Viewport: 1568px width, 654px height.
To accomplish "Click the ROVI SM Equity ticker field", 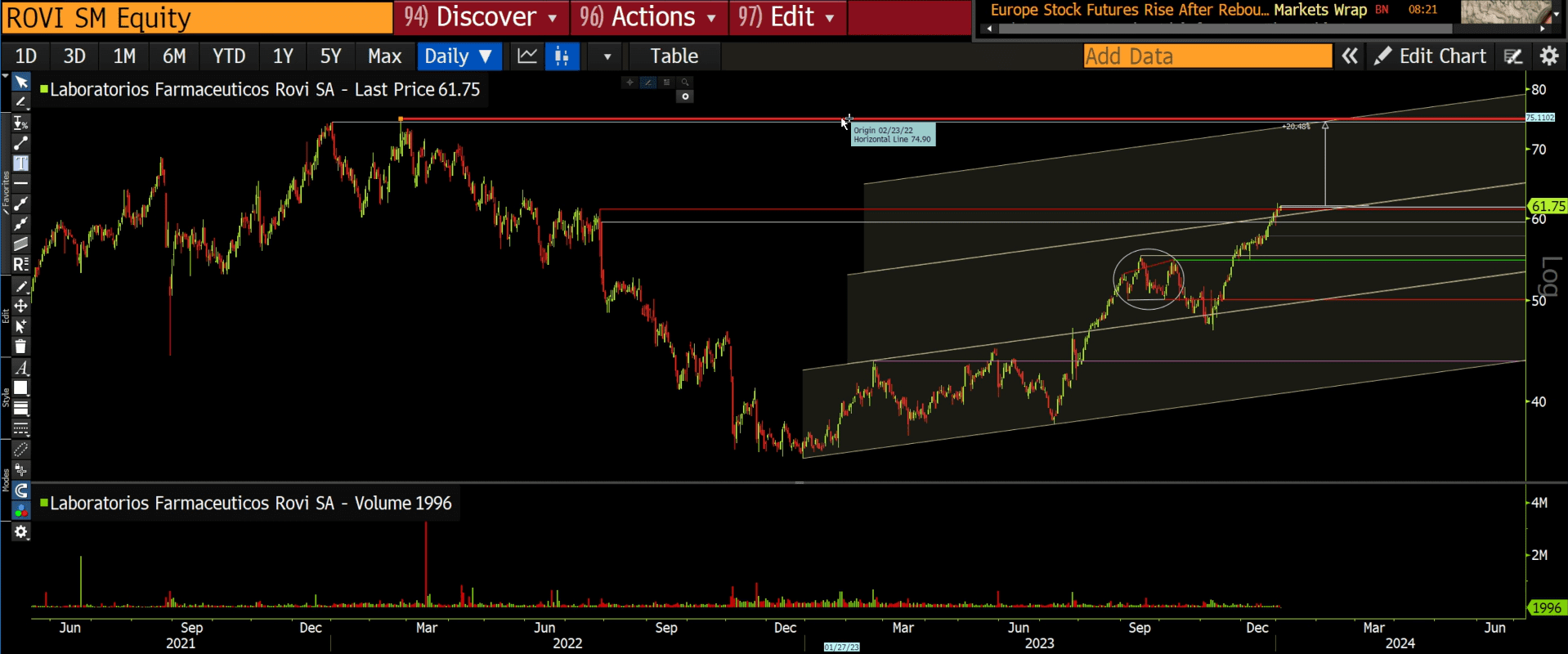I will tap(197, 17).
